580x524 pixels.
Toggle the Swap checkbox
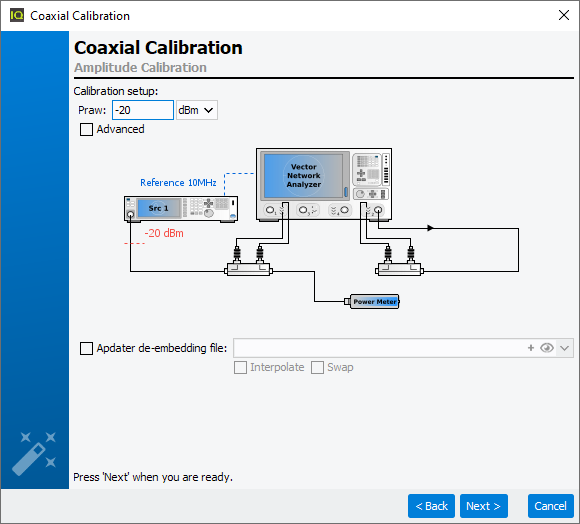317,368
